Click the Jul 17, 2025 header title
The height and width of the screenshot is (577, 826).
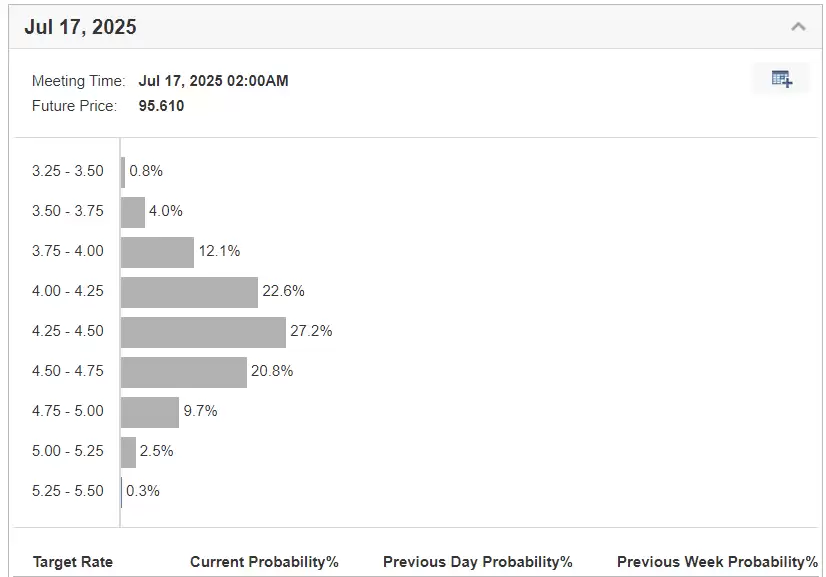81,28
